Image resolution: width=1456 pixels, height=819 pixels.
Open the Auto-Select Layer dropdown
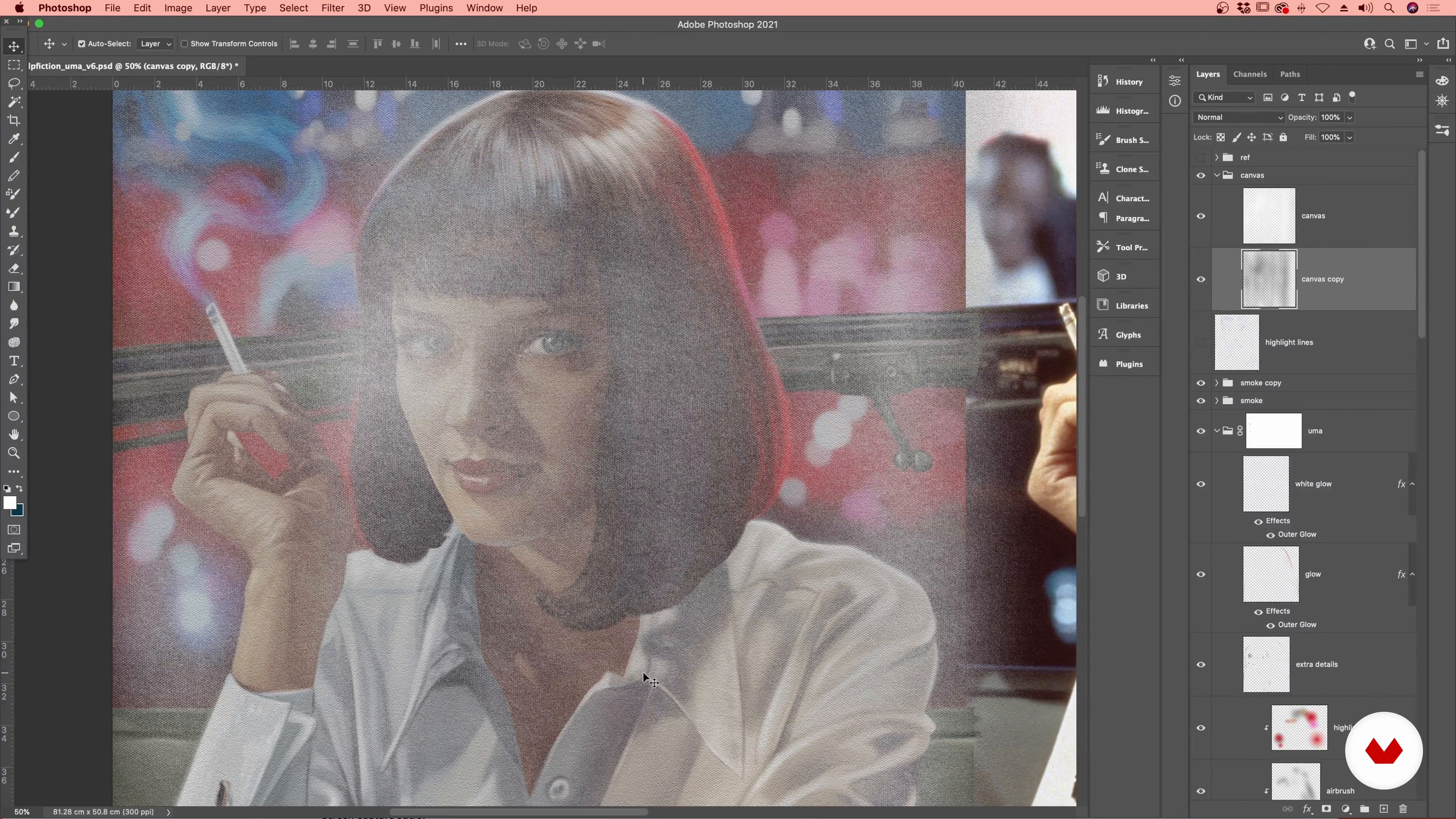pos(155,44)
